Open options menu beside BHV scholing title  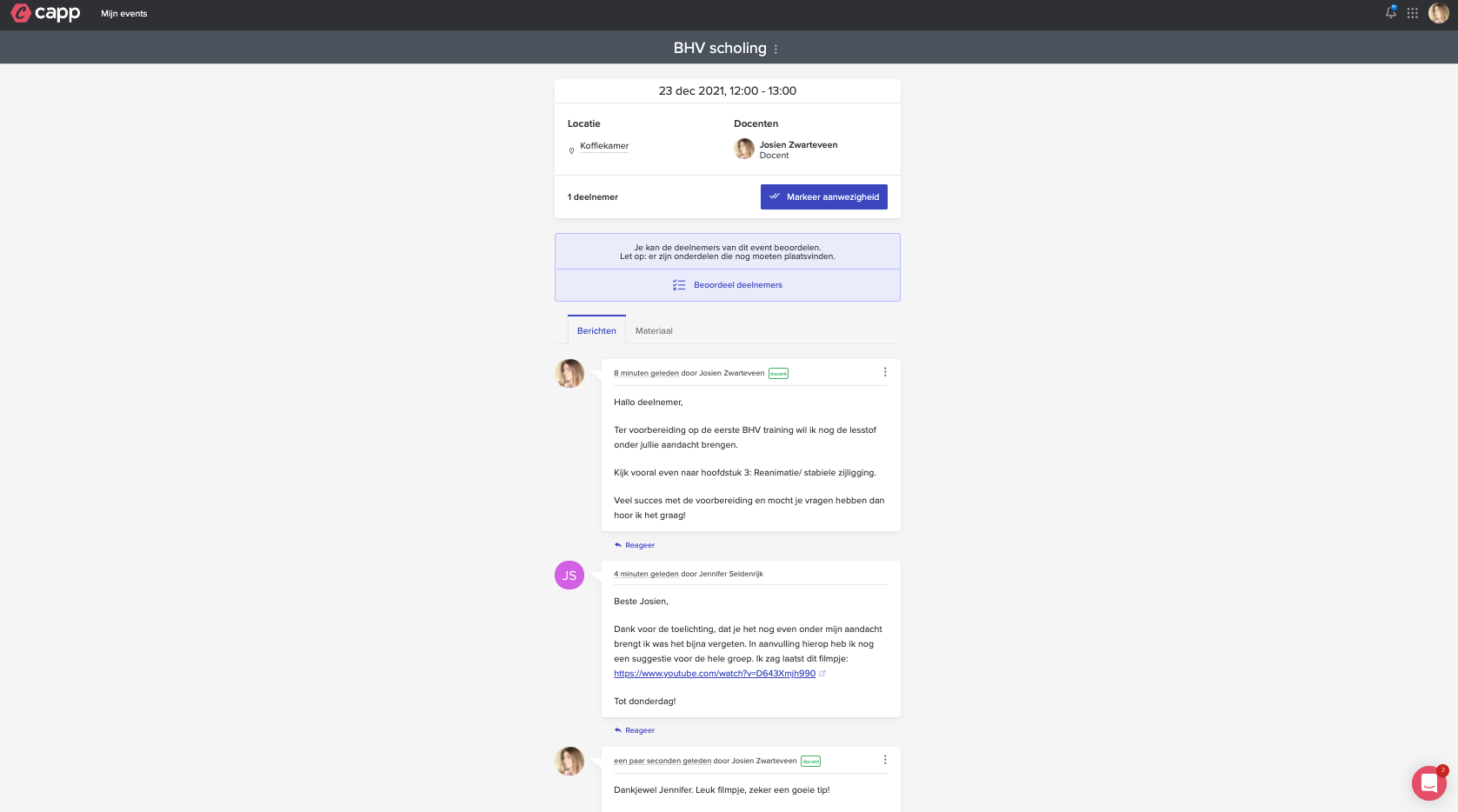pos(776,50)
